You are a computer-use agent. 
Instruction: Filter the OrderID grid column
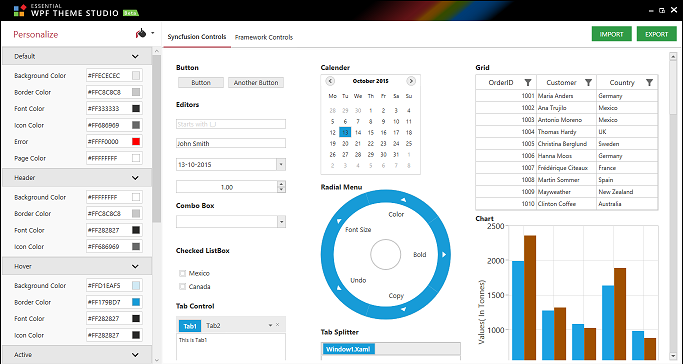527,82
